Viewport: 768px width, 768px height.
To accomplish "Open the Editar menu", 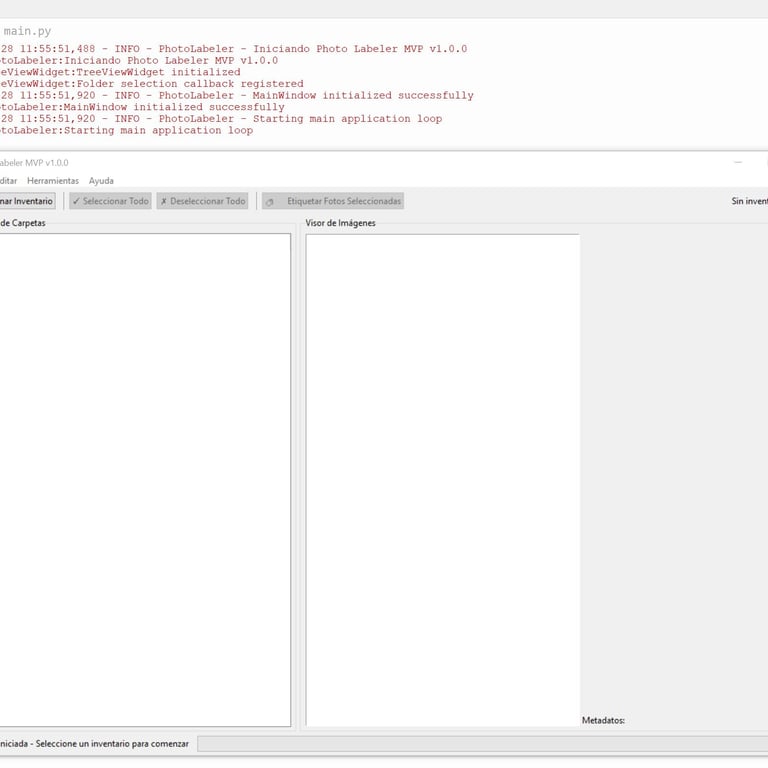I will tap(8, 181).
